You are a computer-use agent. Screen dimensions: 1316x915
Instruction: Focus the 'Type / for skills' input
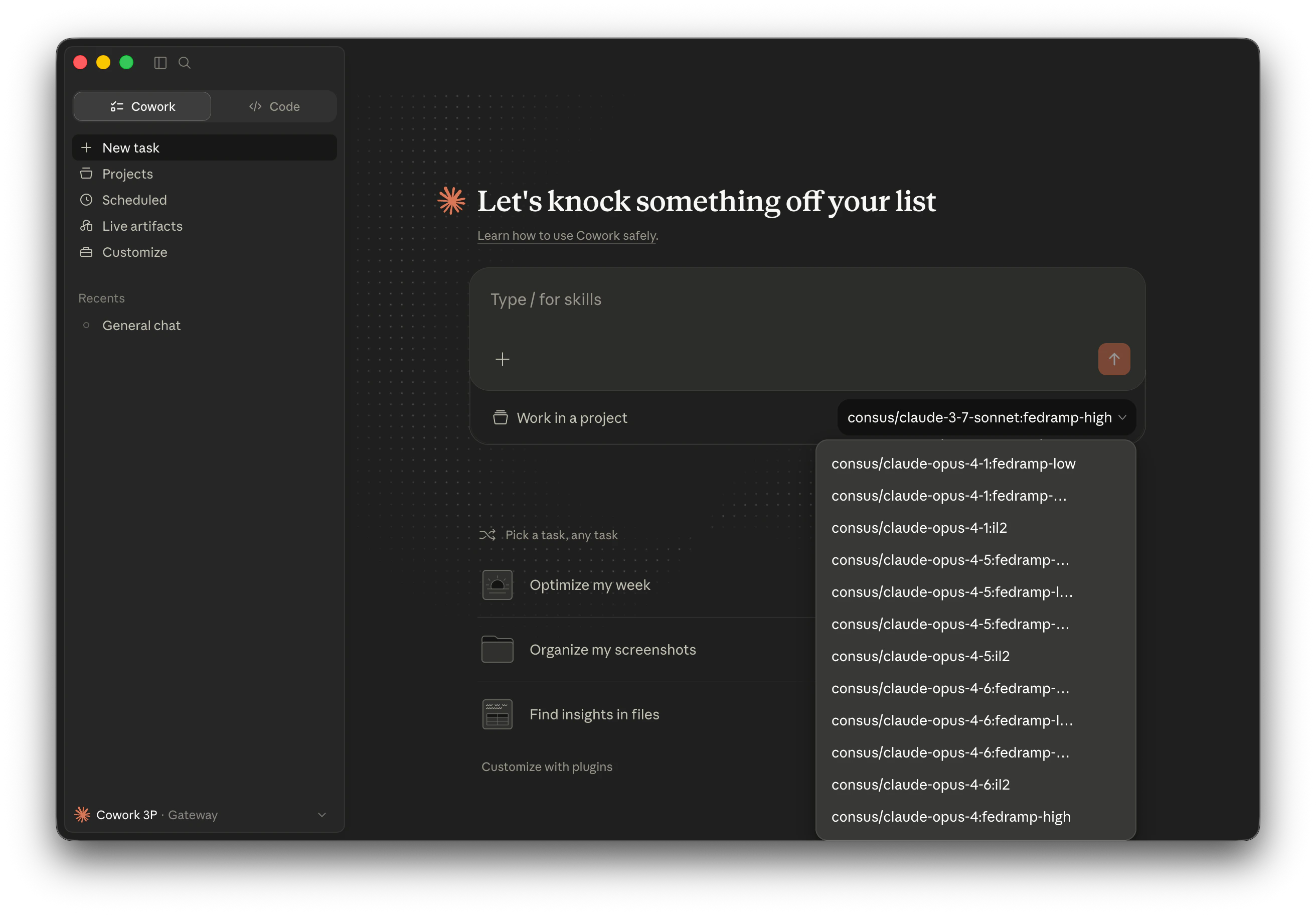click(806, 300)
